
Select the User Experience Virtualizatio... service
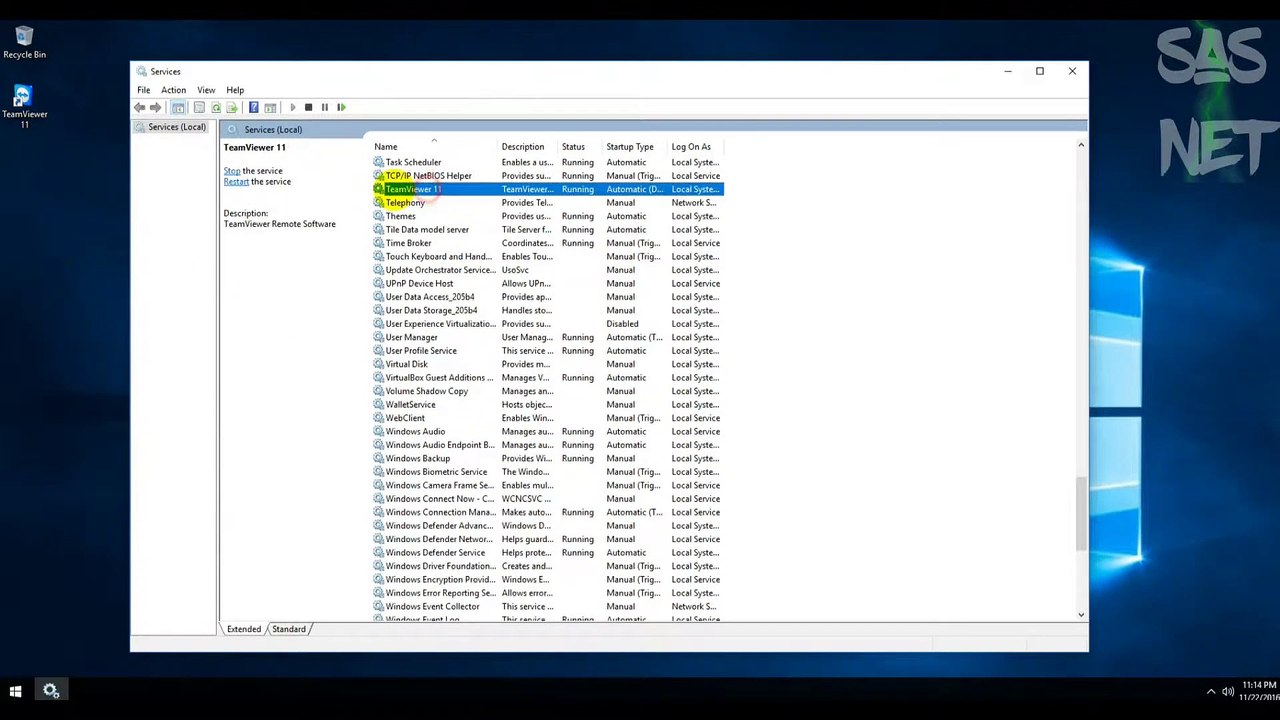pyautogui.click(x=441, y=324)
